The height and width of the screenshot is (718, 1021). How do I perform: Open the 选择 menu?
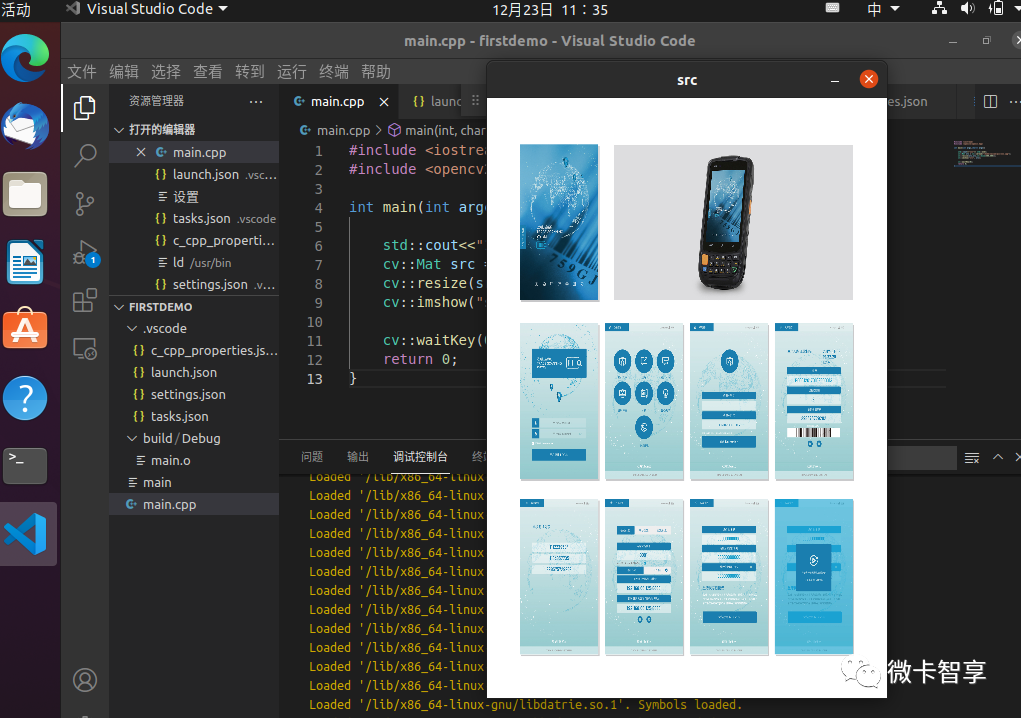click(x=165, y=72)
